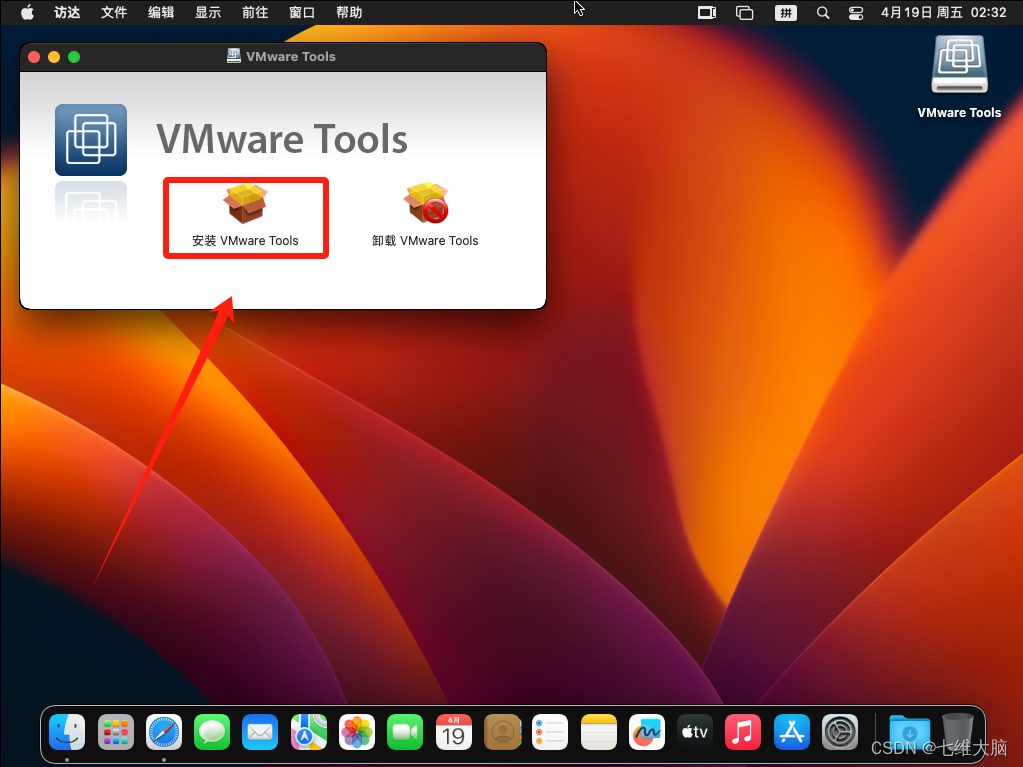Open Spotlight search in the menu bar
Image resolution: width=1023 pixels, height=767 pixels.
pos(823,12)
